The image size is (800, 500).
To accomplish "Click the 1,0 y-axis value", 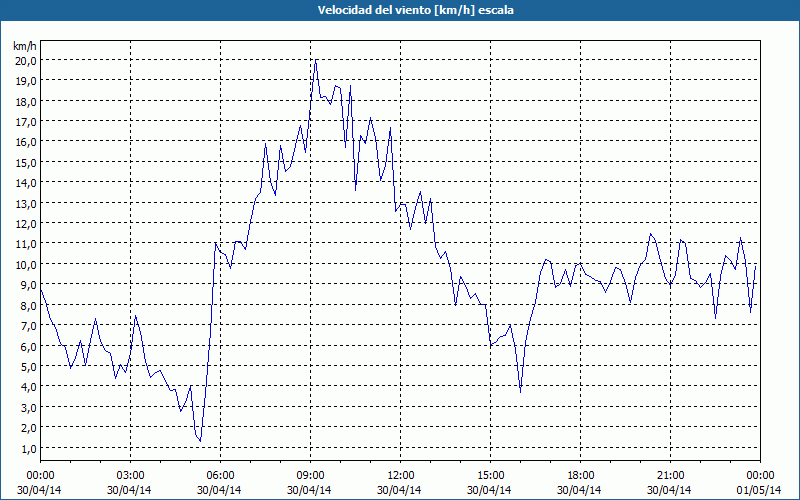I will [x=28, y=448].
